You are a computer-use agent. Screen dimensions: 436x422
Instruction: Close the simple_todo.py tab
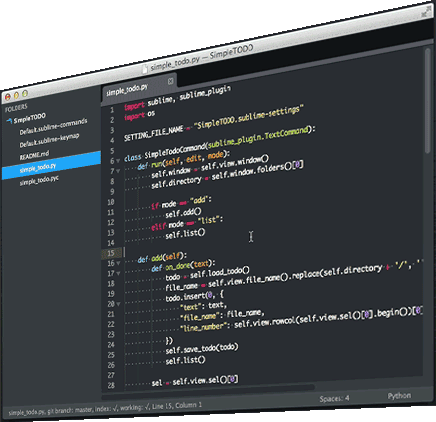[x=170, y=81]
